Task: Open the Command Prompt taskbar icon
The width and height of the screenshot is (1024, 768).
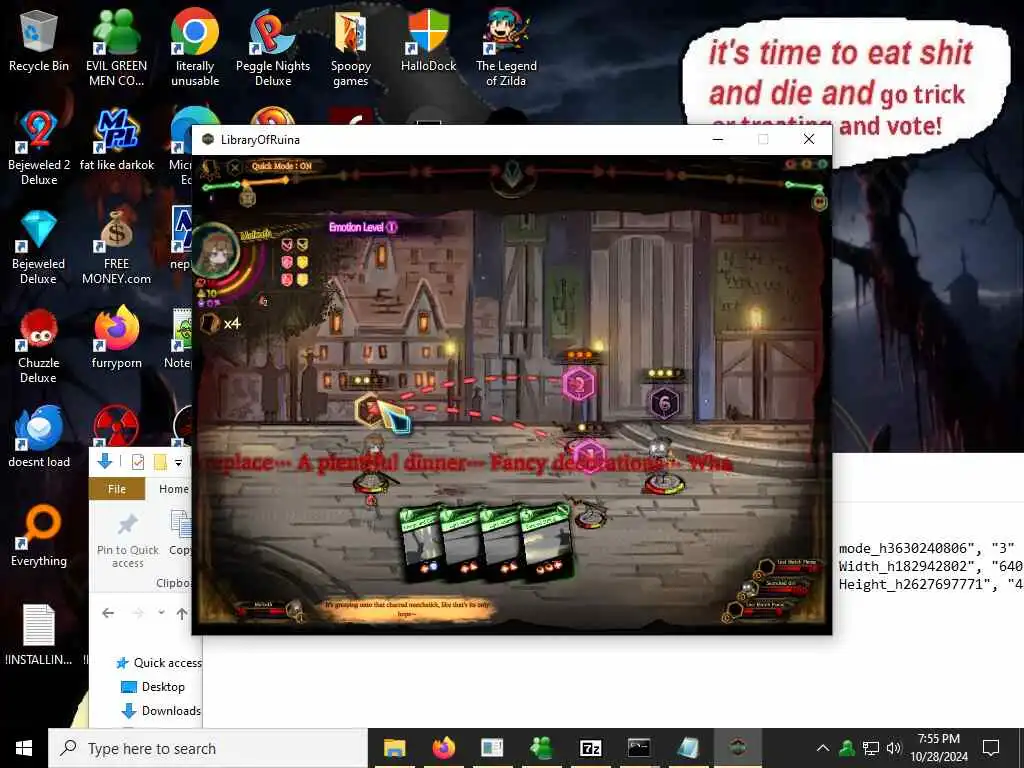Action: [x=639, y=748]
